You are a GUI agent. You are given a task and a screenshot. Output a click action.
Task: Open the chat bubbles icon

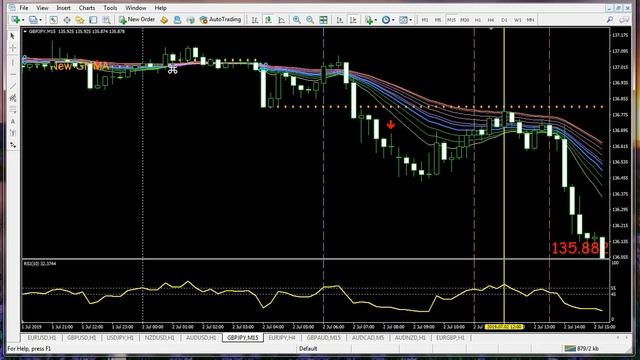624,20
